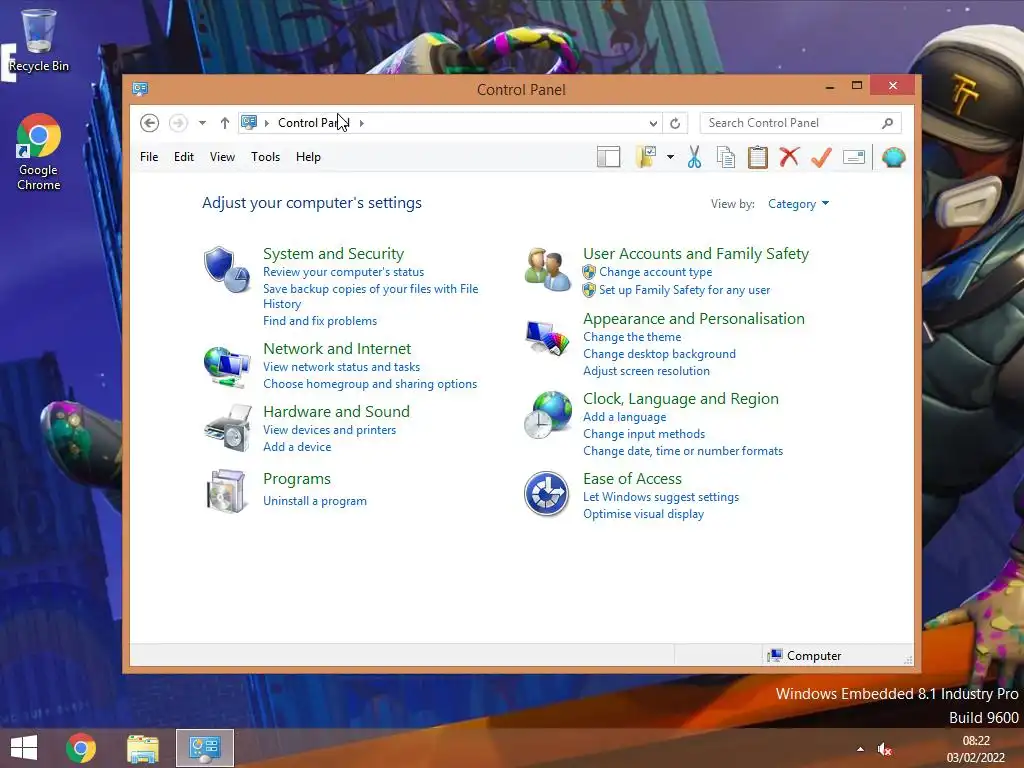Launch Google Chrome from the taskbar
The width and height of the screenshot is (1024, 768).
pyautogui.click(x=81, y=748)
